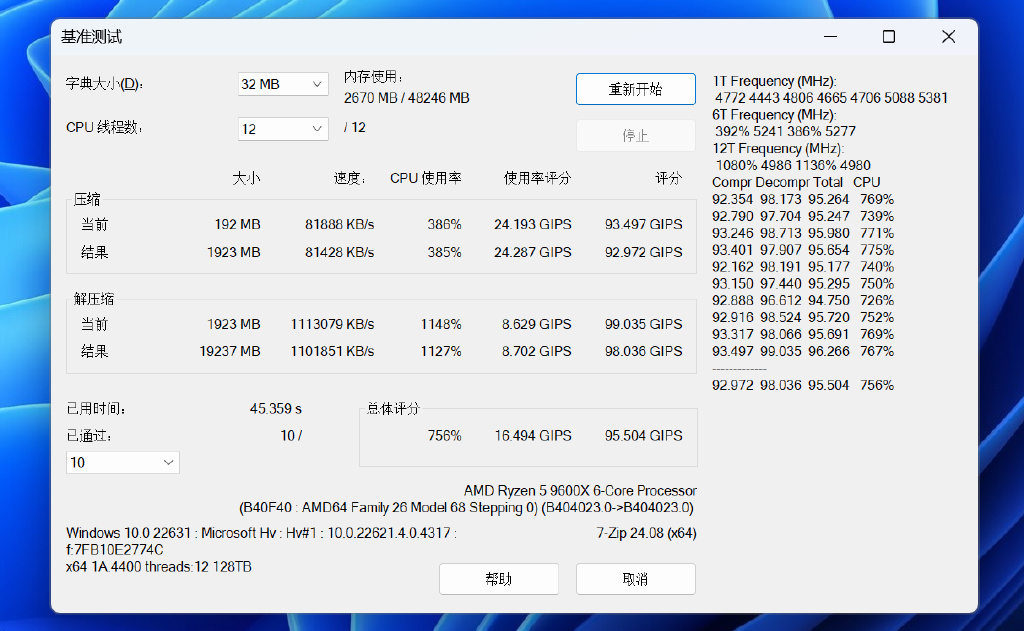Click the 总体评分 group label
Viewport: 1024px width, 631px height.
tap(393, 409)
